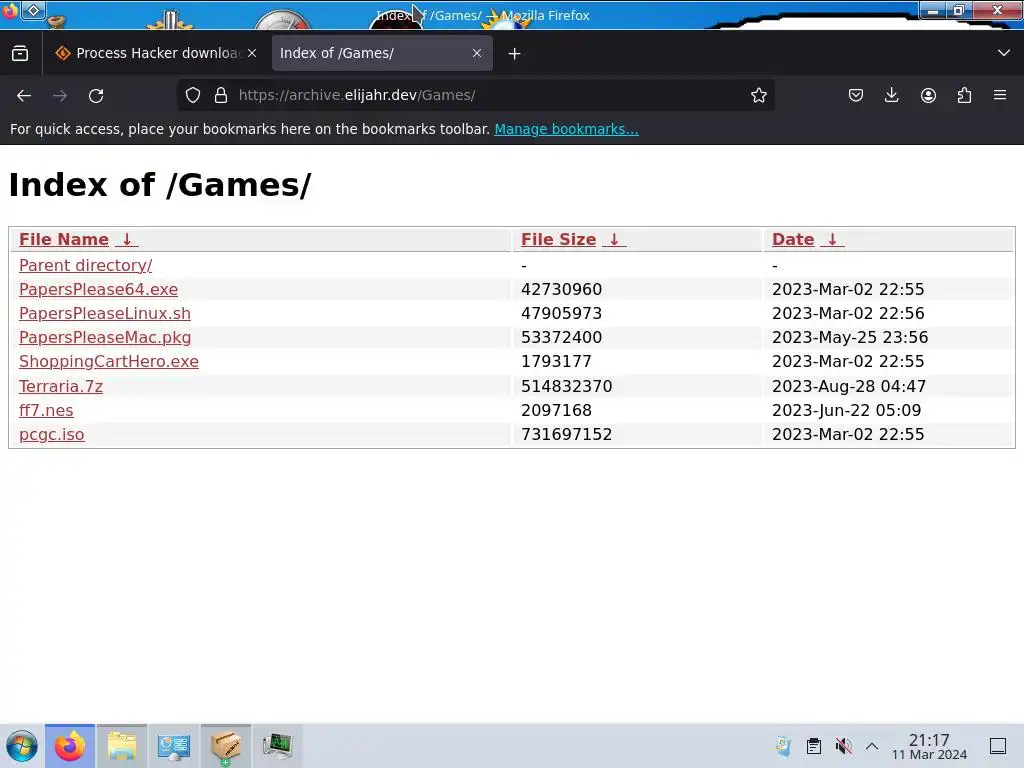Unmute the volume tray icon

[843, 746]
